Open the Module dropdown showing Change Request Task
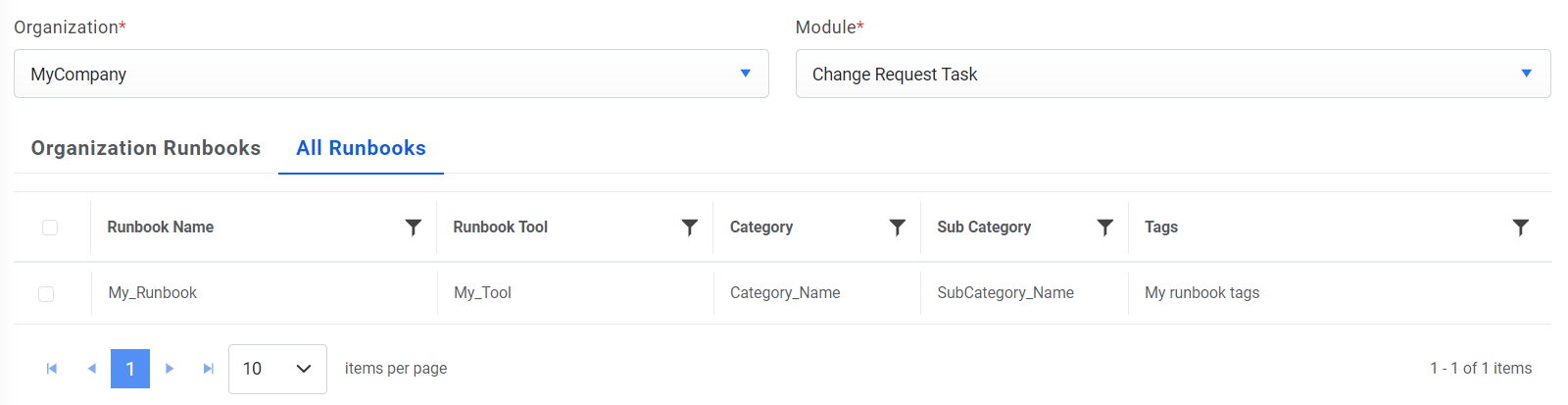This screenshot has width=1568, height=405. point(1172,74)
